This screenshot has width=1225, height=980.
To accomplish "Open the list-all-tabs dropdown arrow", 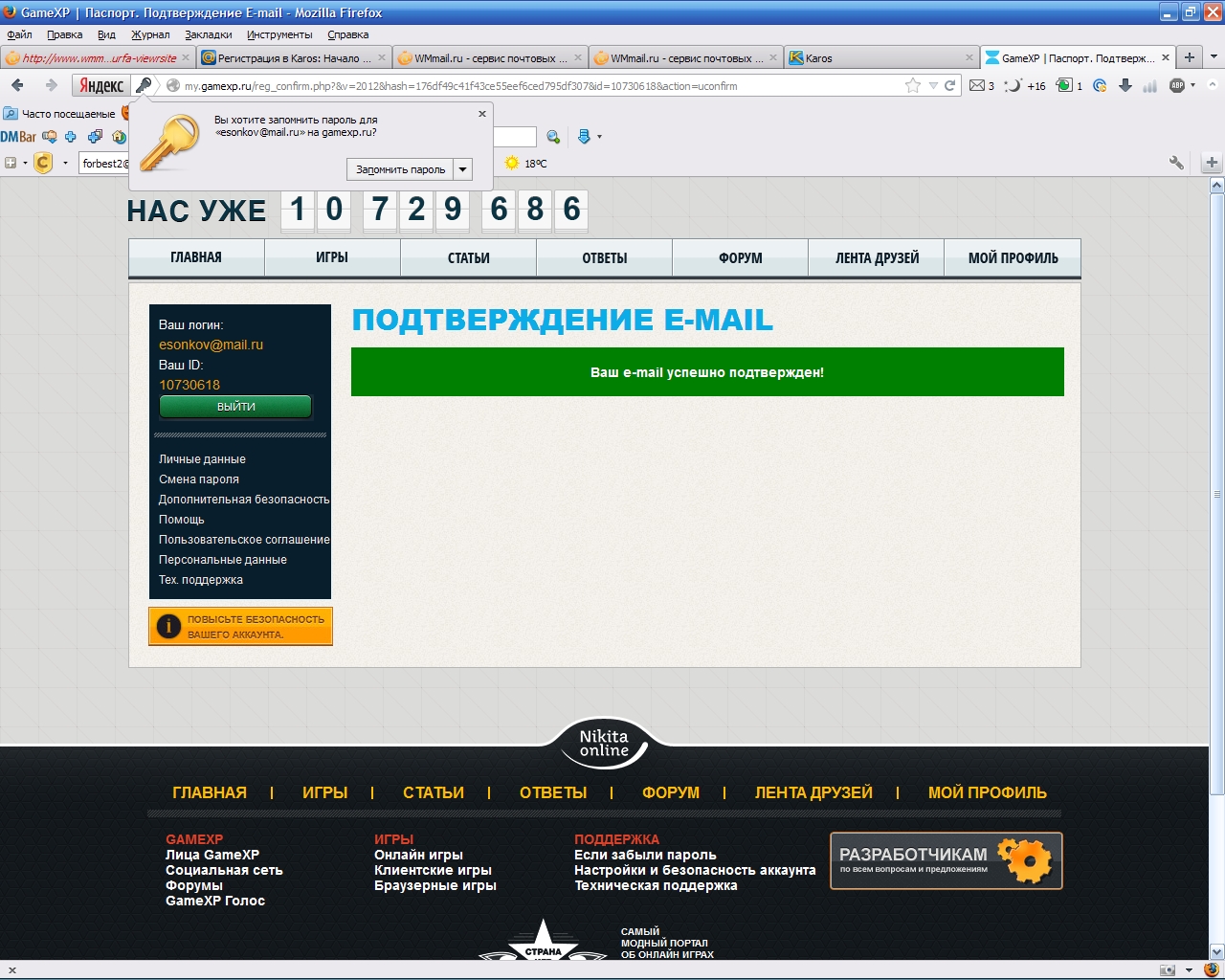I will point(1214,57).
